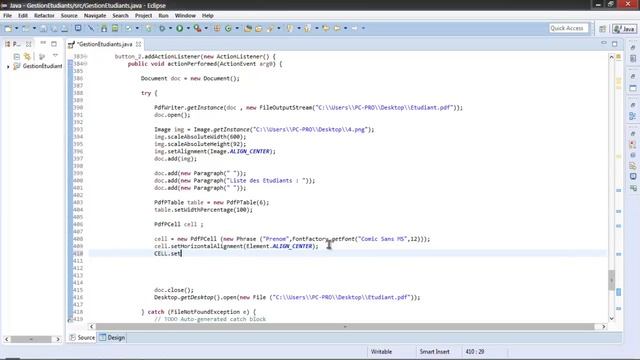The width and height of the screenshot is (640, 360).
Task: Click the topmost restore icon in right trim
Action: point(633,48)
